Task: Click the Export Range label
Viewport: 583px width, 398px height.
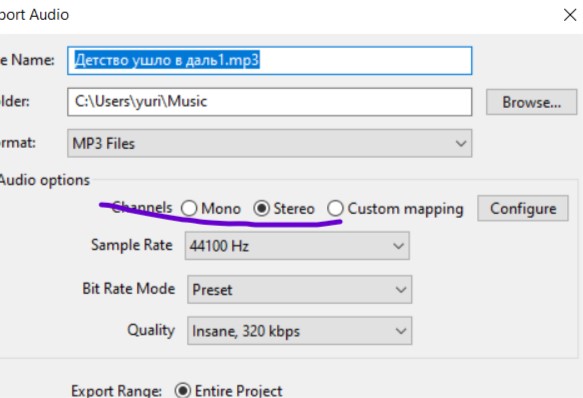Action: pos(116,391)
